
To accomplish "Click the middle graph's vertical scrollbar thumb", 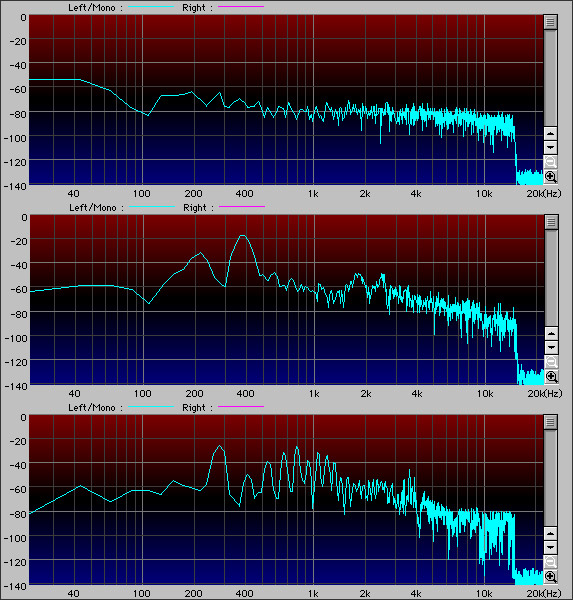I will [551, 222].
